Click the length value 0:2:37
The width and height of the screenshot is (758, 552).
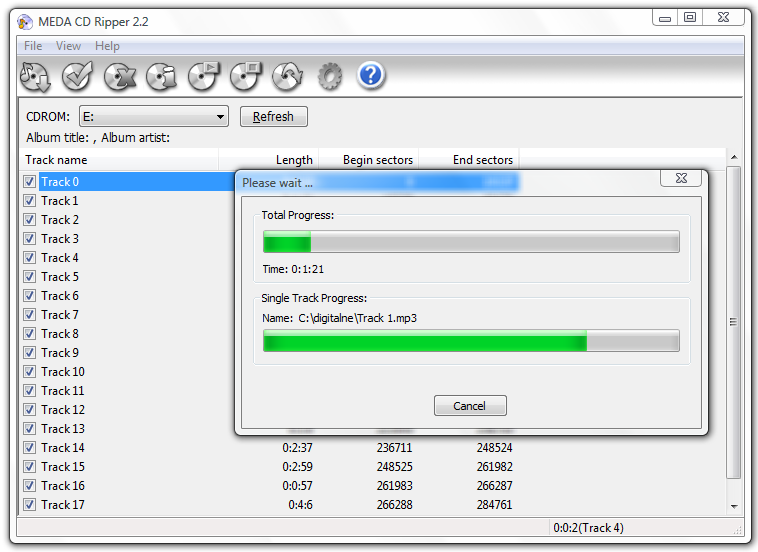tap(297, 448)
